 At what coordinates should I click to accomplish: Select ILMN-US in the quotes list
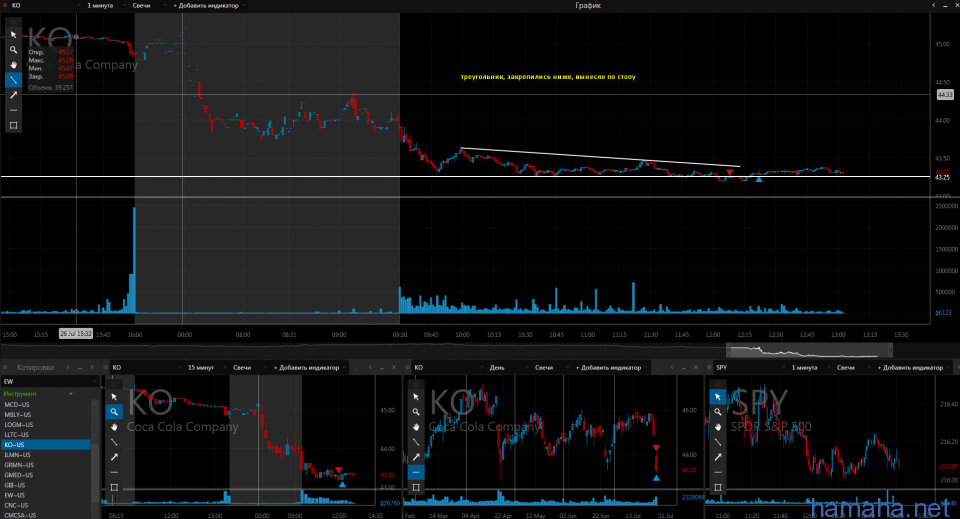tap(46, 455)
